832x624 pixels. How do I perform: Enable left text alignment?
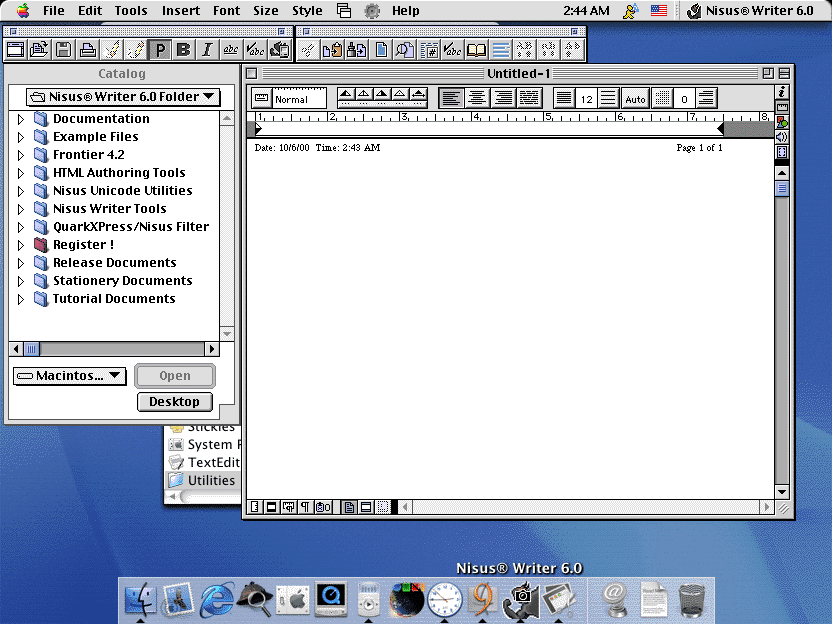click(451, 98)
